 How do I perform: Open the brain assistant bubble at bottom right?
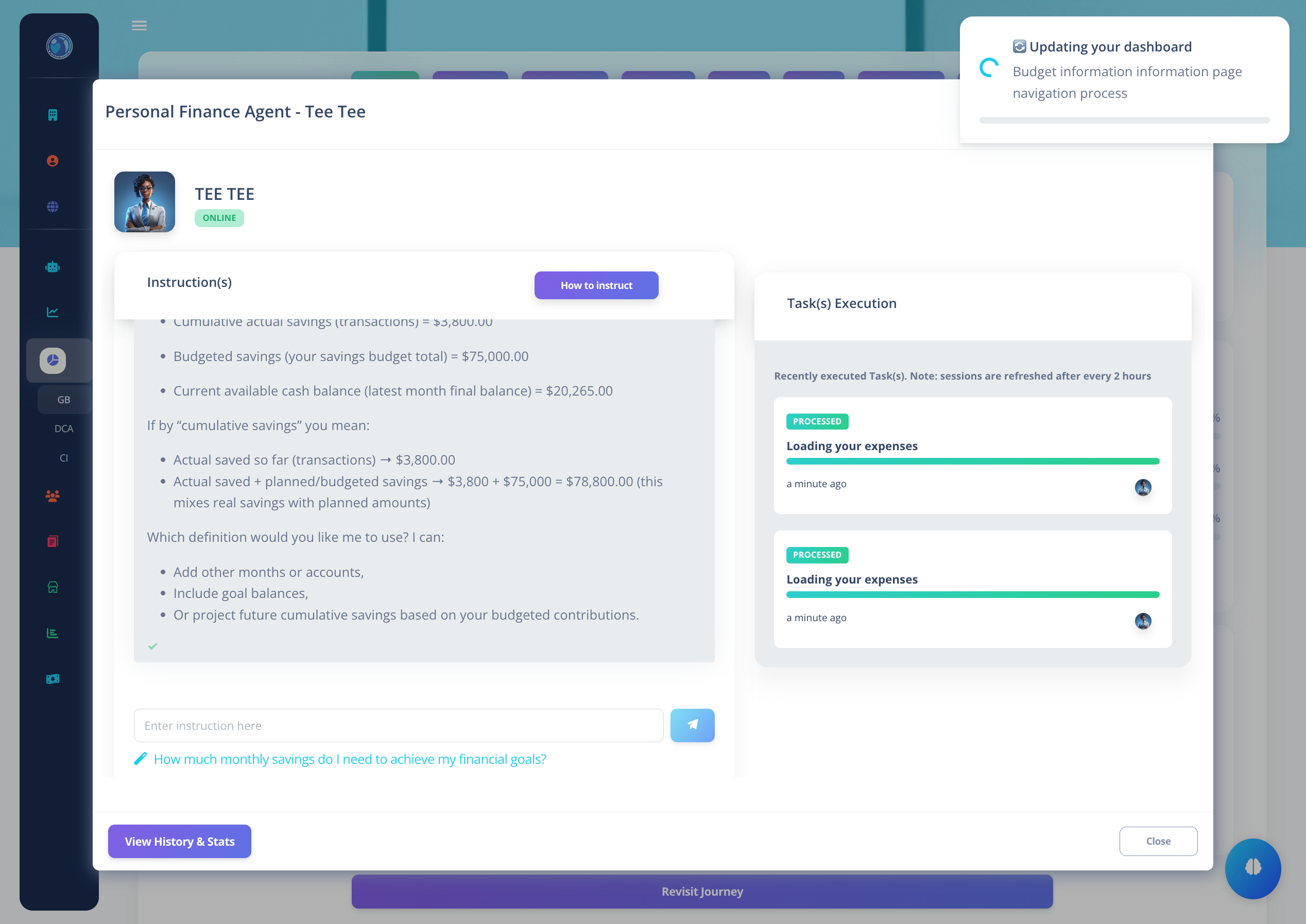(1252, 869)
